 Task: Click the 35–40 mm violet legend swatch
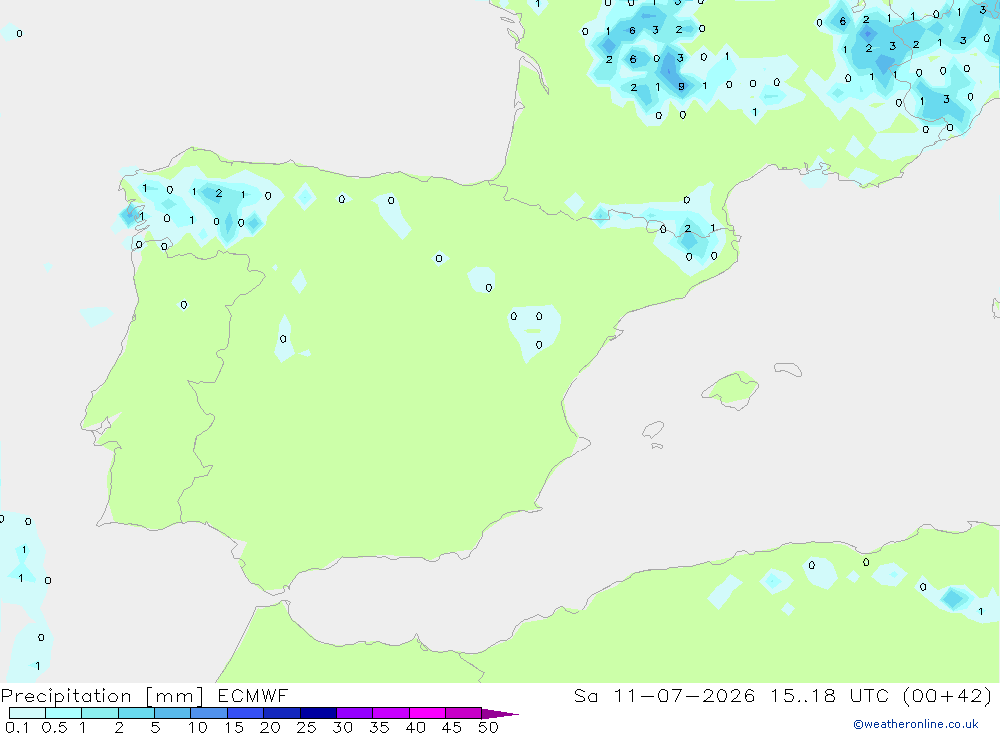pos(391,713)
